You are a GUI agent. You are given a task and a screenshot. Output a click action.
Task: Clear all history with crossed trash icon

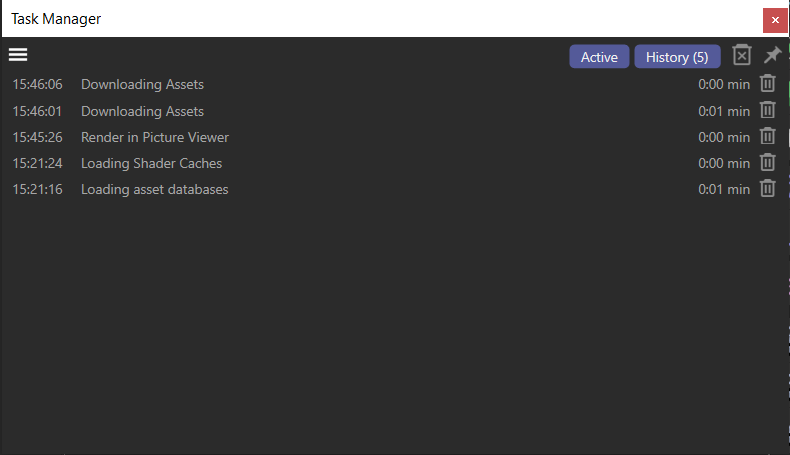click(x=741, y=56)
